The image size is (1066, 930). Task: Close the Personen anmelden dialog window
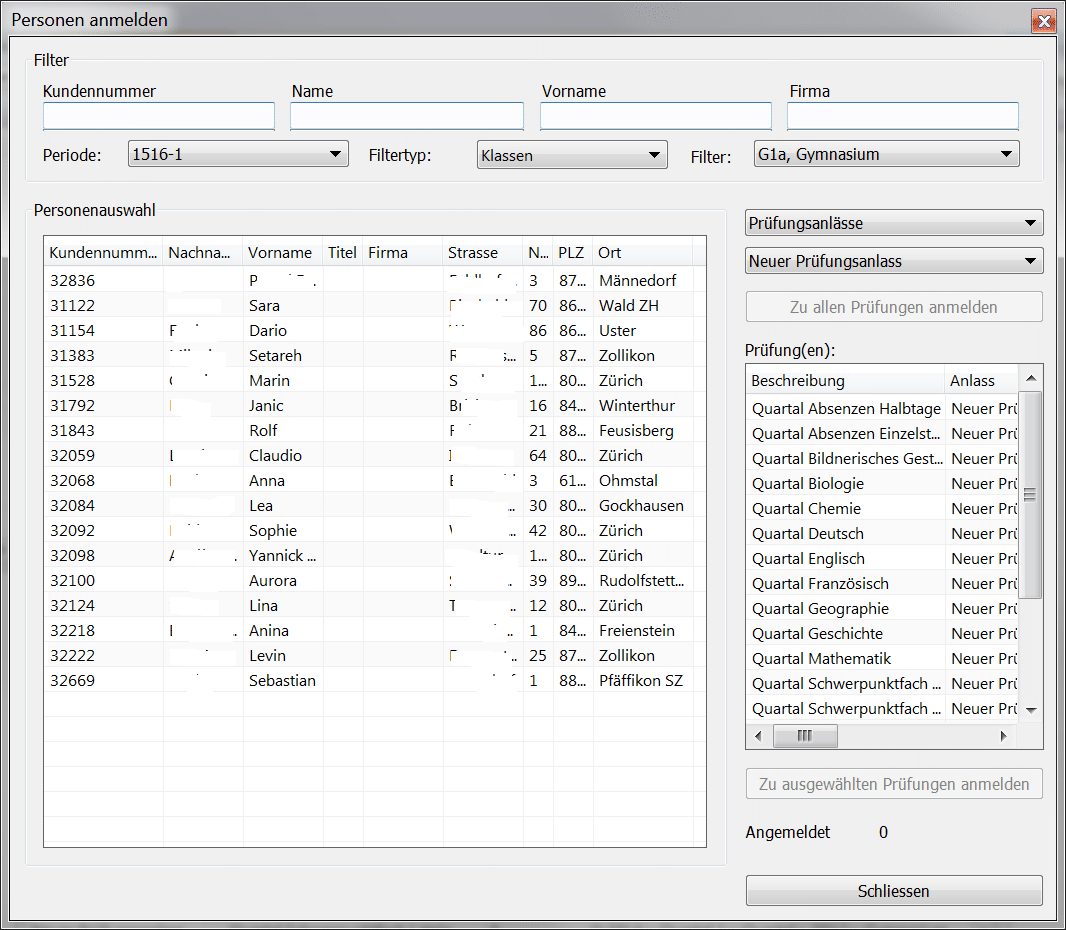coord(1044,21)
